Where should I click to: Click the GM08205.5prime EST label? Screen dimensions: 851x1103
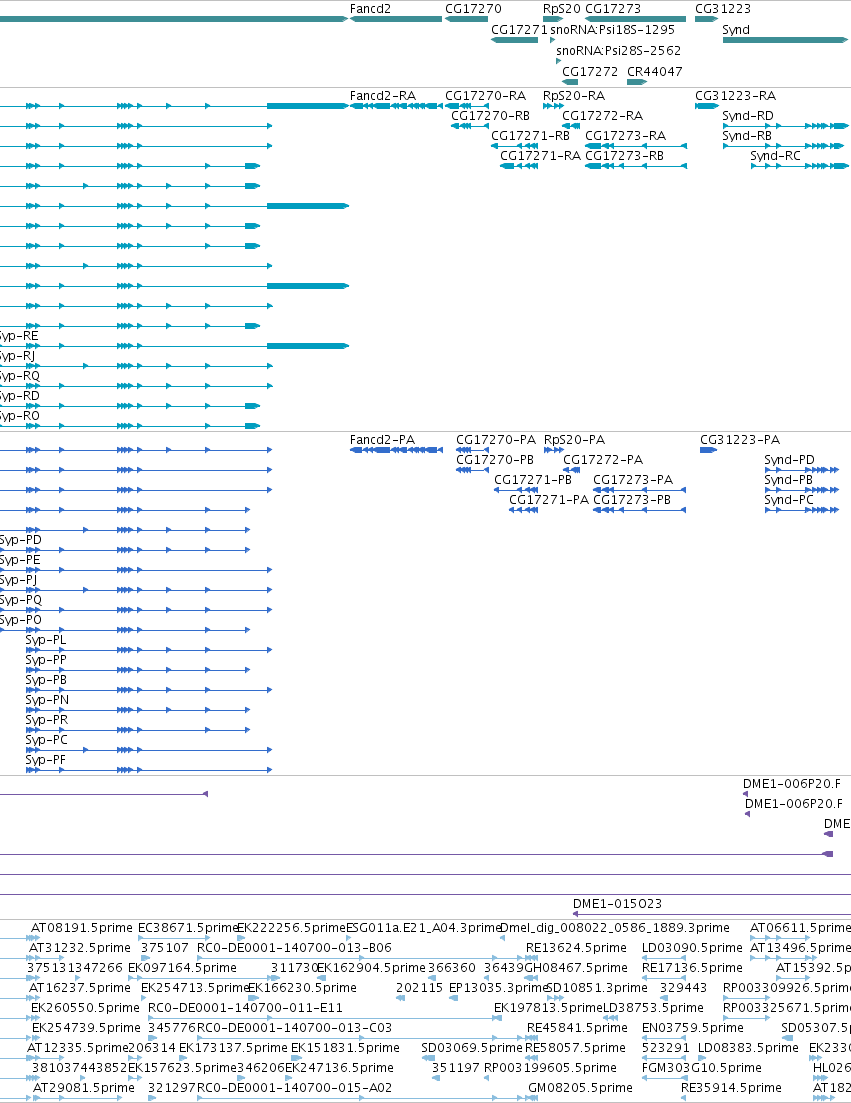pyautogui.click(x=580, y=1088)
